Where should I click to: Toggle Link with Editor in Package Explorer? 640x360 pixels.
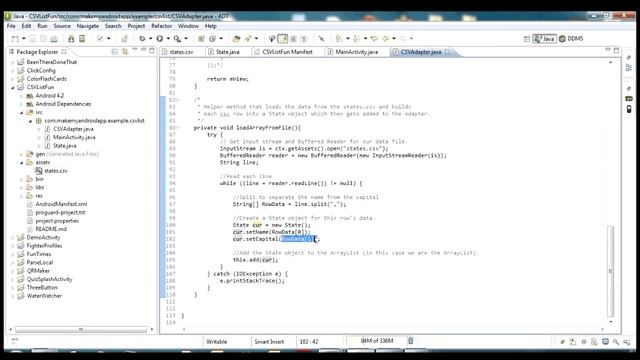(x=125, y=52)
